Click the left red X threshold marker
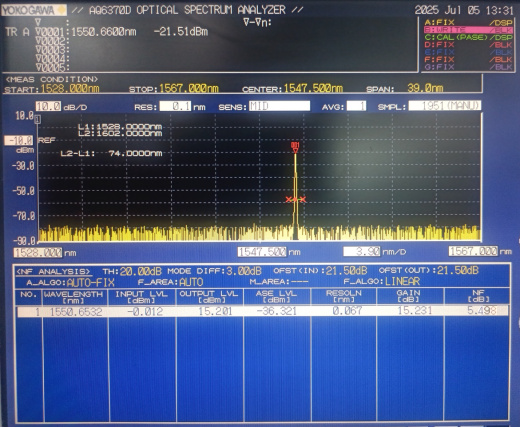521x428 pixels. point(289,200)
